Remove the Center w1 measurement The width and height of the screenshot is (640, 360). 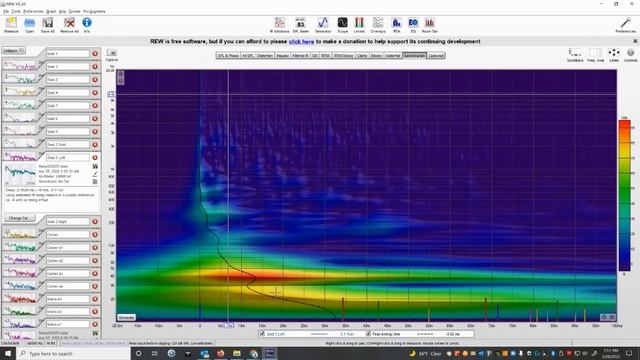click(x=95, y=247)
